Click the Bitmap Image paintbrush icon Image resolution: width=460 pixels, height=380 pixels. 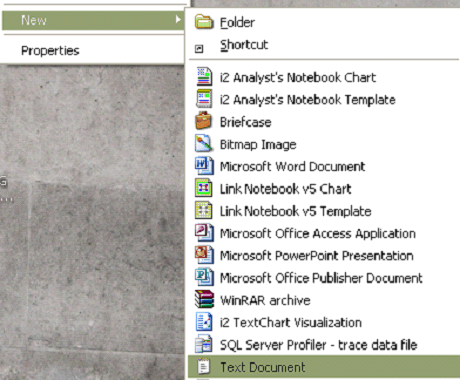[204, 143]
